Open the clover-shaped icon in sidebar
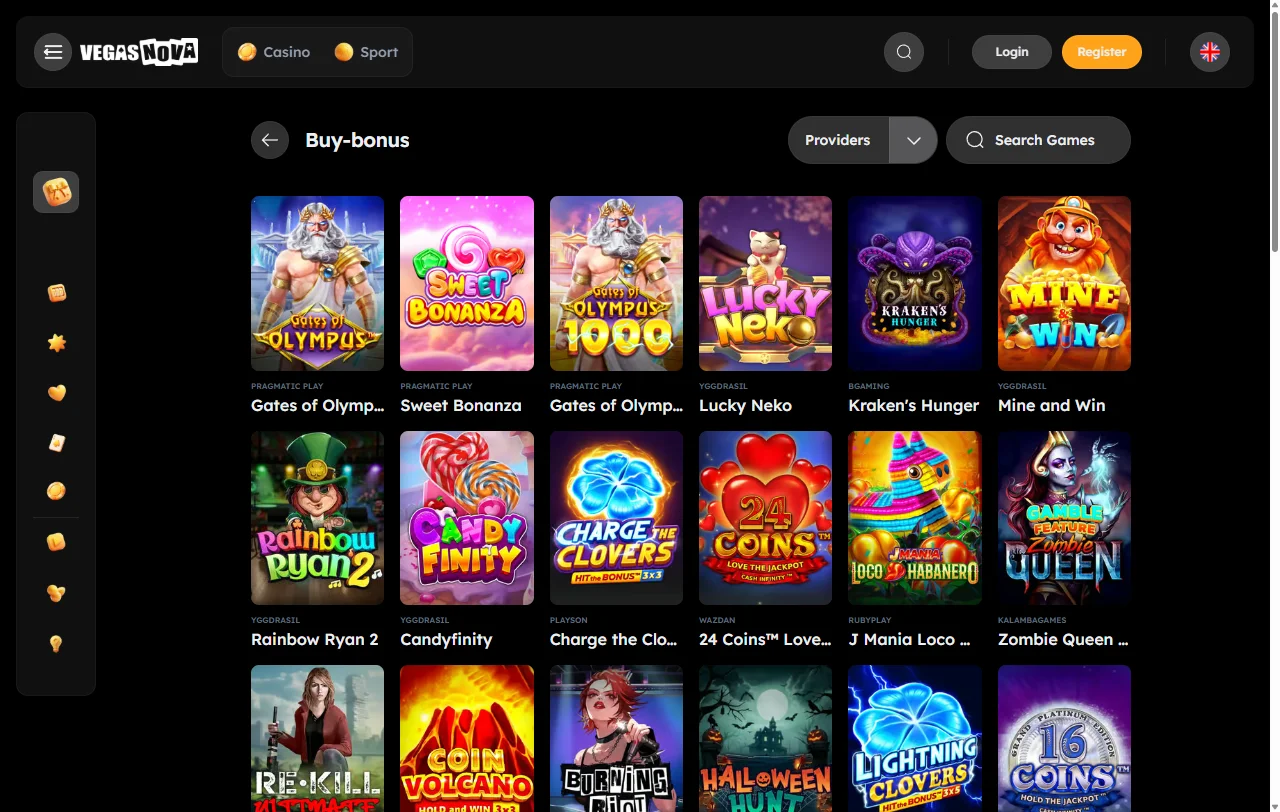The height and width of the screenshot is (812, 1280). click(57, 593)
